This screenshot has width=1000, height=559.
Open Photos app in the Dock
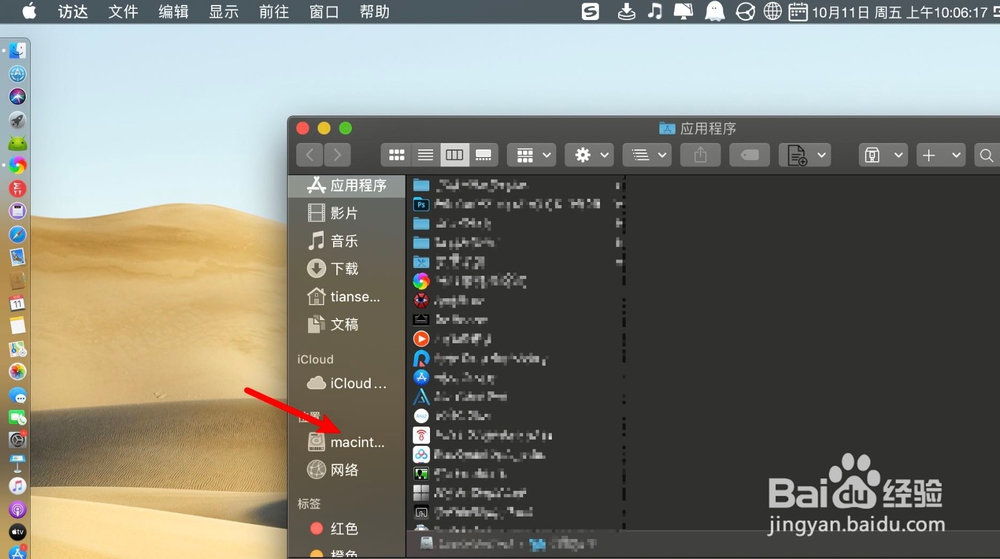click(x=17, y=372)
